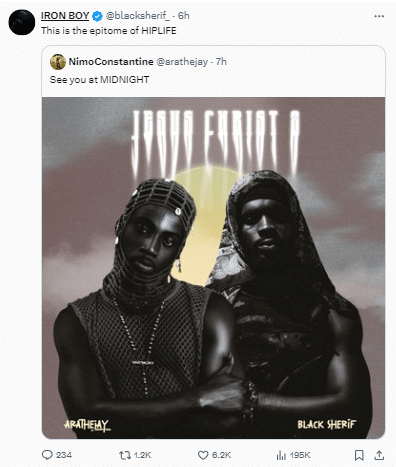This screenshot has height=467, width=396.
Task: Open the quoted post's 7h timestamp
Action: point(221,62)
